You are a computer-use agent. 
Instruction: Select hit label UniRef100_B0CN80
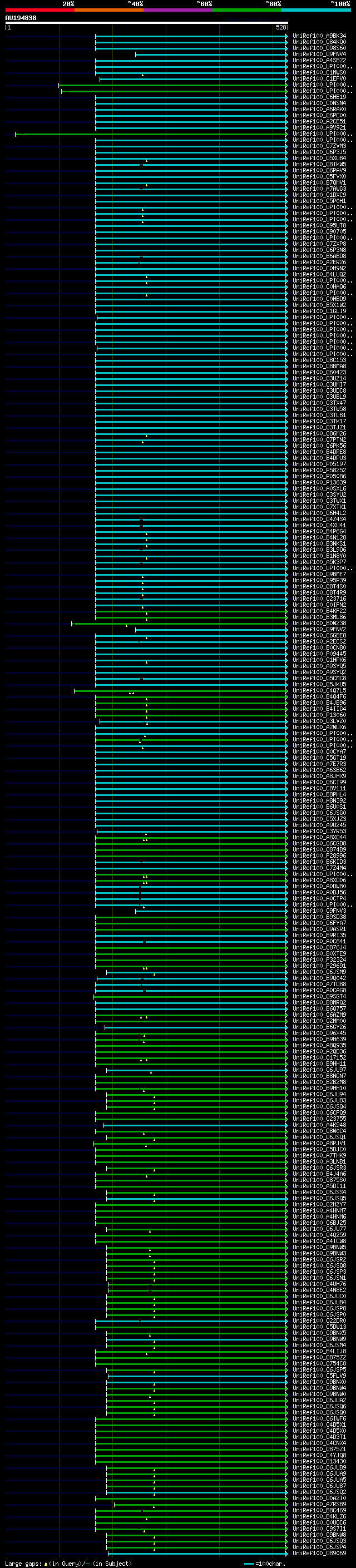coord(319,647)
